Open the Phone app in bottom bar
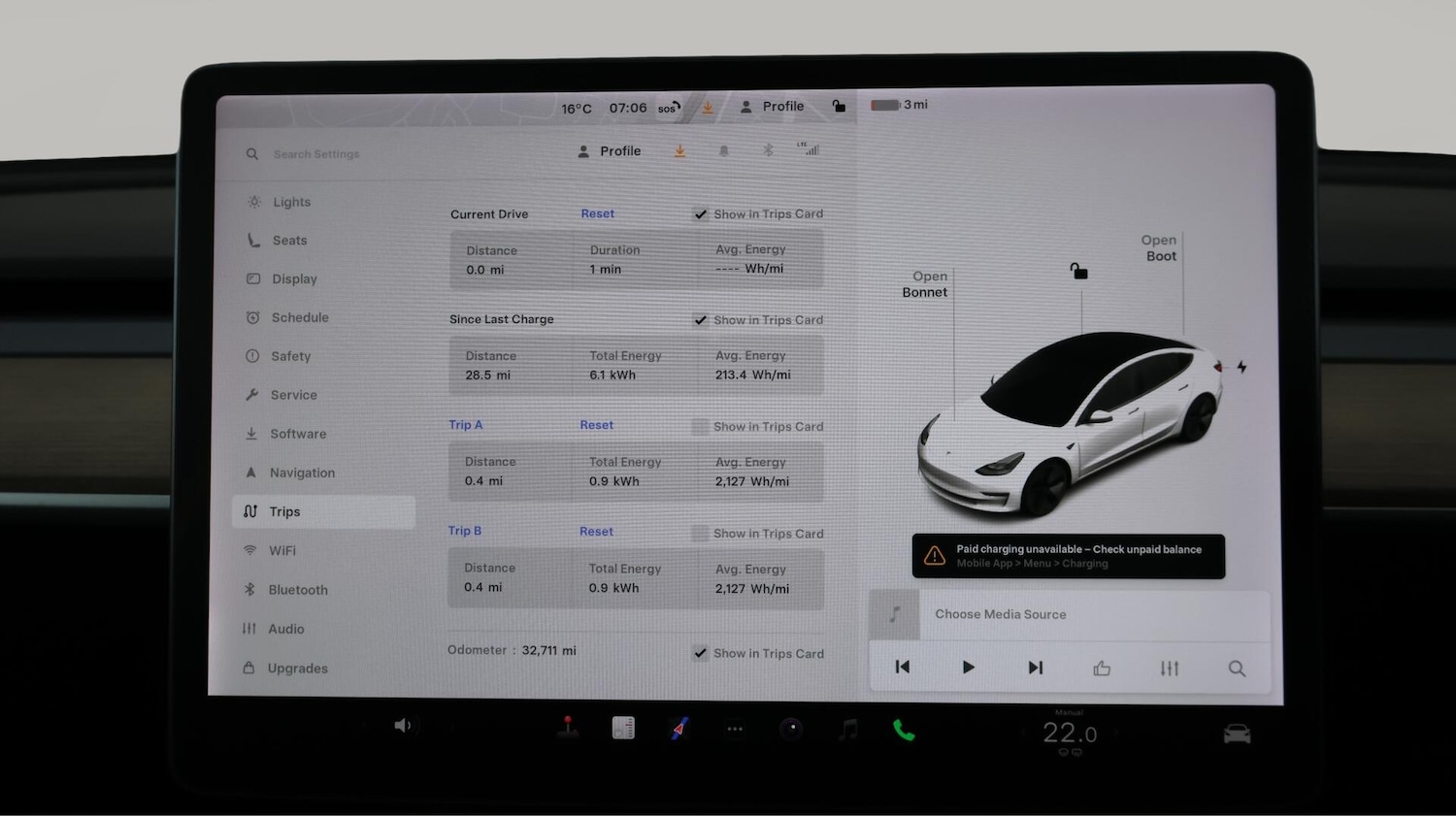1456x816 pixels. point(904,731)
